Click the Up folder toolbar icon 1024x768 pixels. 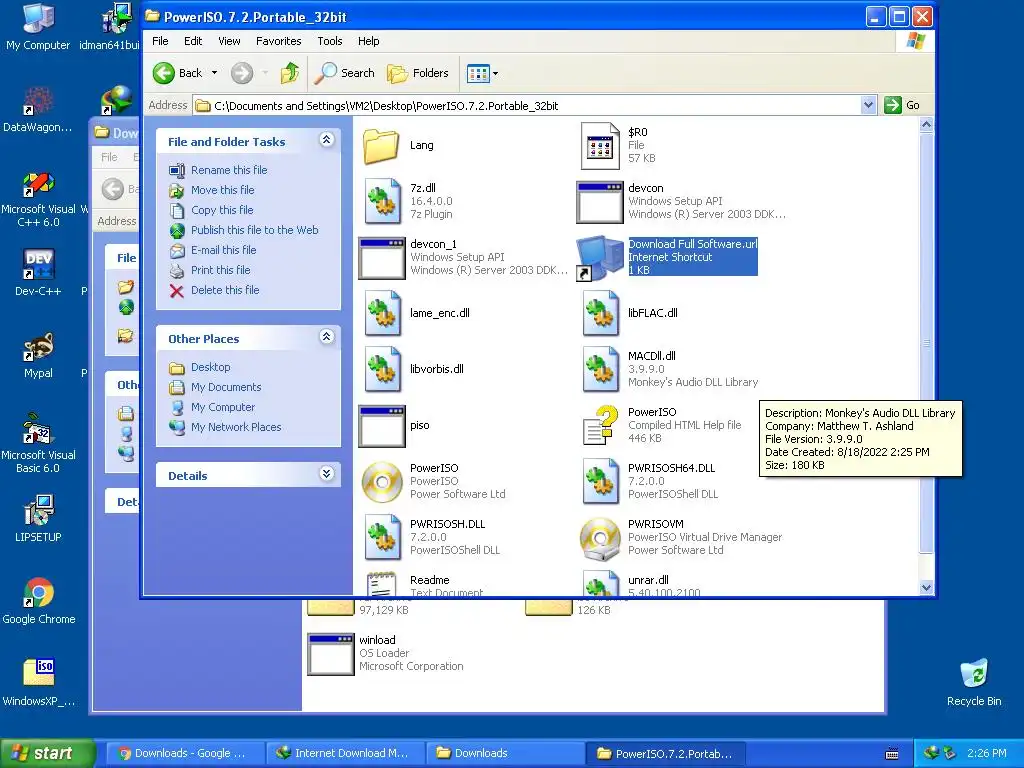point(290,73)
